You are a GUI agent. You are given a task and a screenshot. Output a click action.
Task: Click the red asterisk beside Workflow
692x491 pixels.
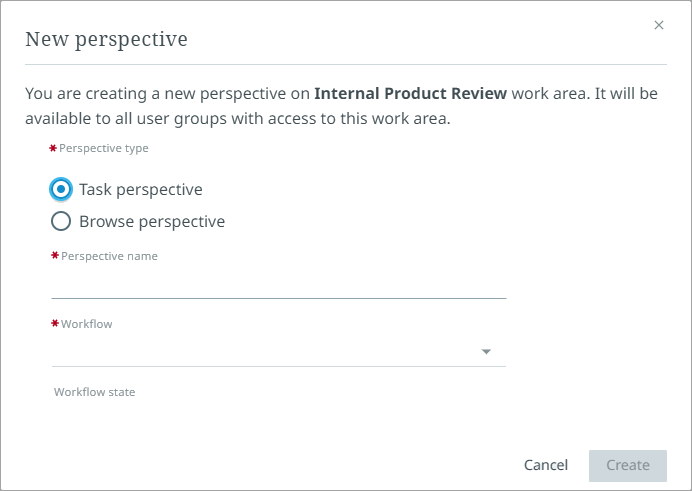tap(55, 324)
